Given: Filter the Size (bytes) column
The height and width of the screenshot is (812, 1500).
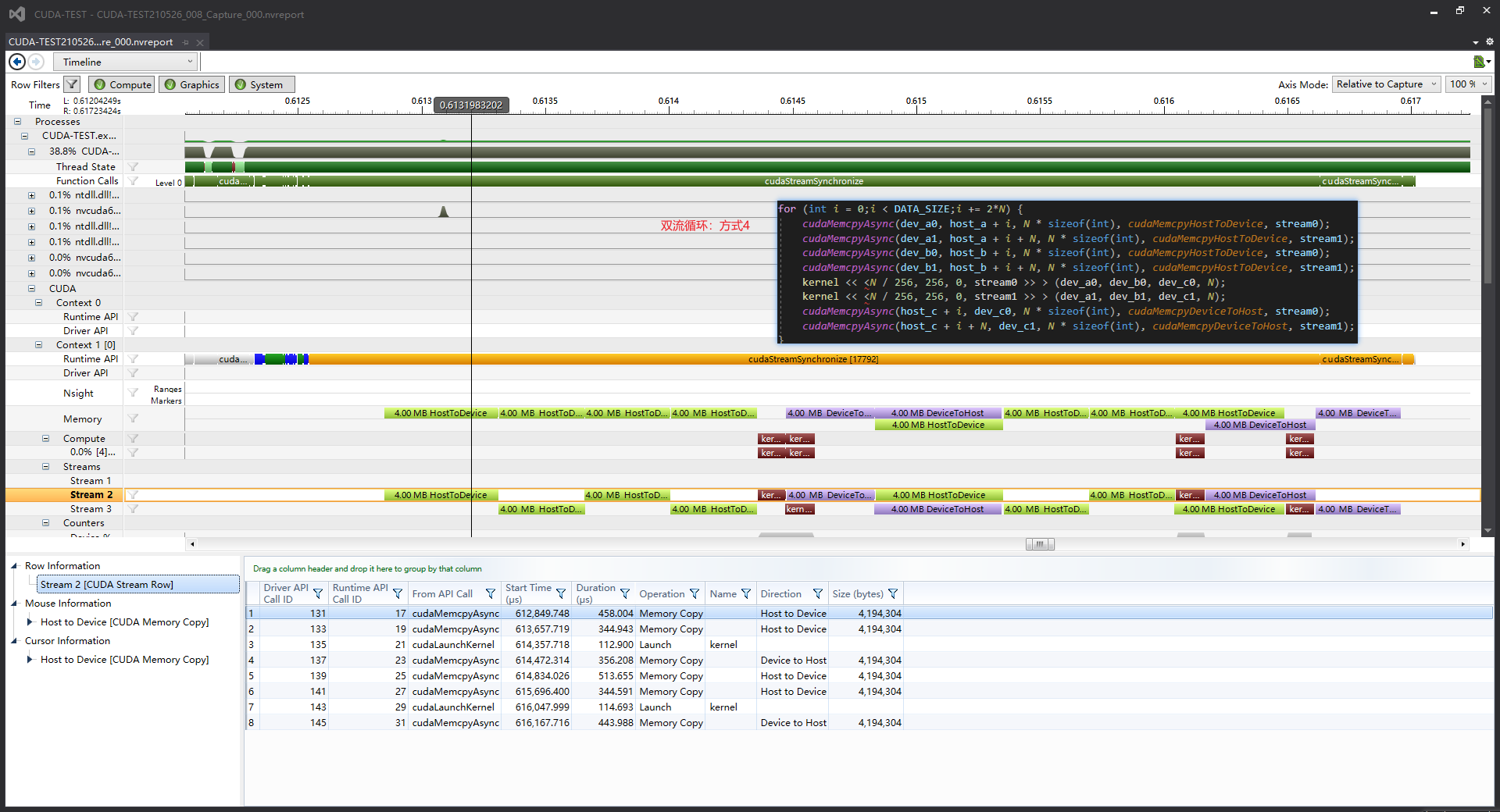Looking at the screenshot, I should click(893, 593).
